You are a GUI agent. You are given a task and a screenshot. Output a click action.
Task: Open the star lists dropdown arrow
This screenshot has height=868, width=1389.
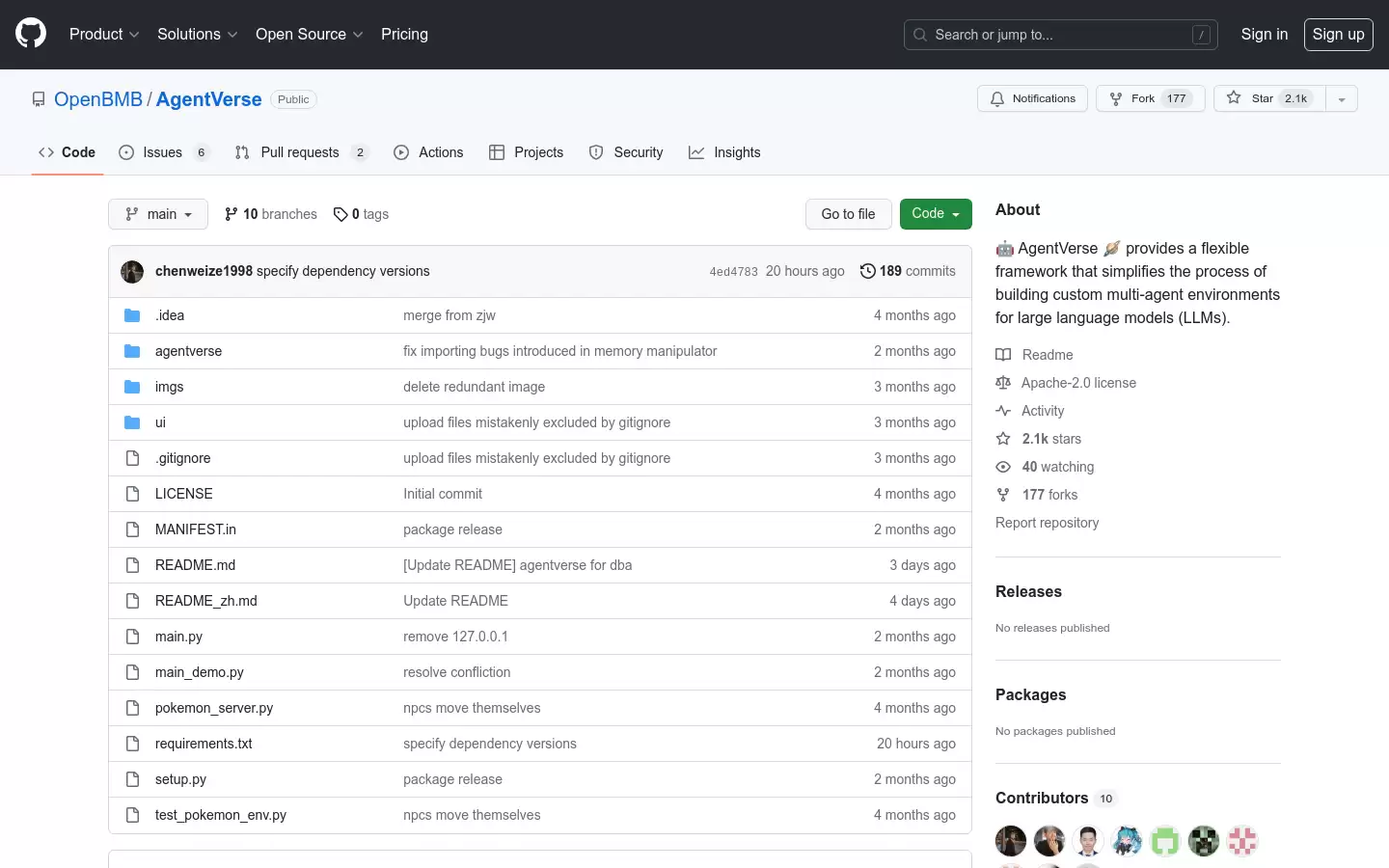tap(1342, 98)
